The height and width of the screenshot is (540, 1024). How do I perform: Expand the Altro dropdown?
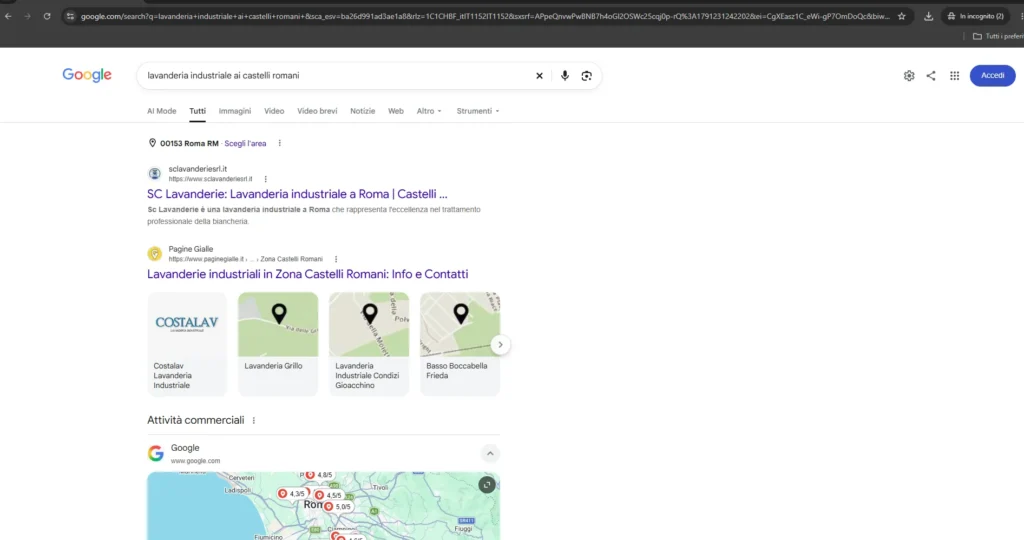click(x=429, y=111)
